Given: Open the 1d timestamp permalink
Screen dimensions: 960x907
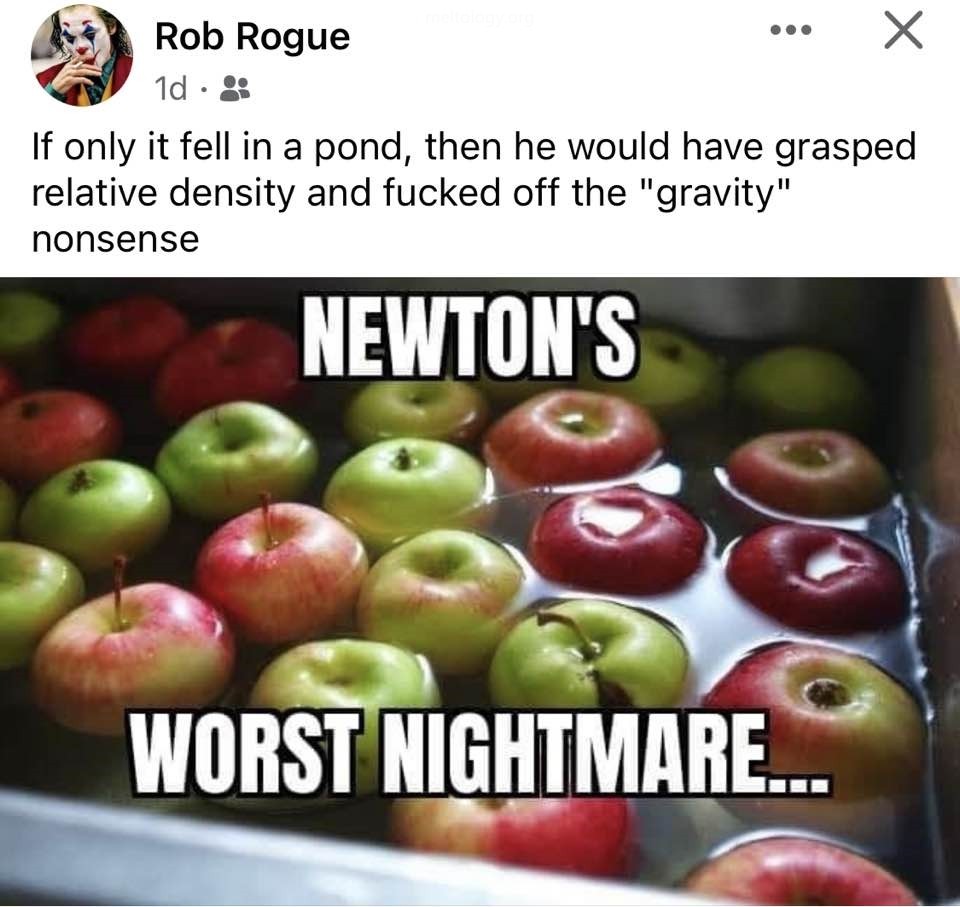Looking at the screenshot, I should [171, 89].
